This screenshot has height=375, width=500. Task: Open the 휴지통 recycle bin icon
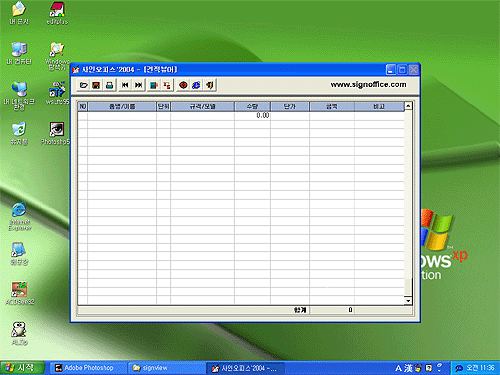[19, 133]
